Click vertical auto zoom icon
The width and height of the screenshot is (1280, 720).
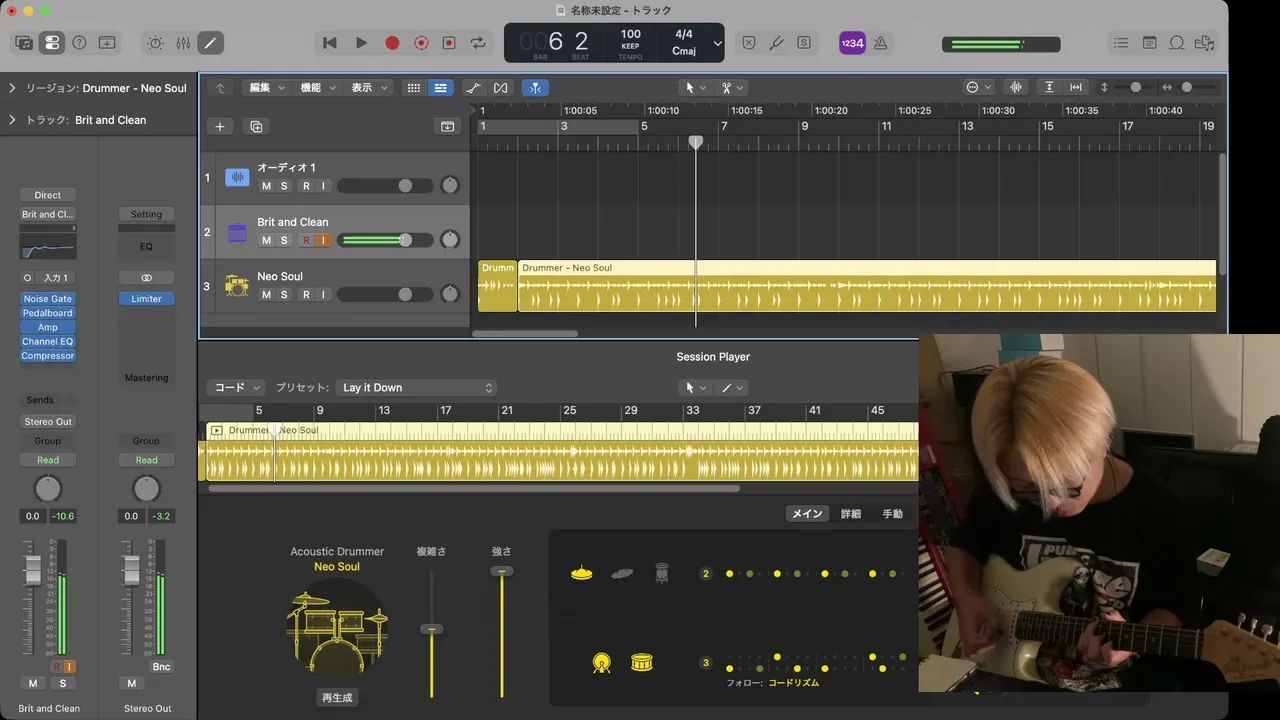pyautogui.click(x=1049, y=88)
